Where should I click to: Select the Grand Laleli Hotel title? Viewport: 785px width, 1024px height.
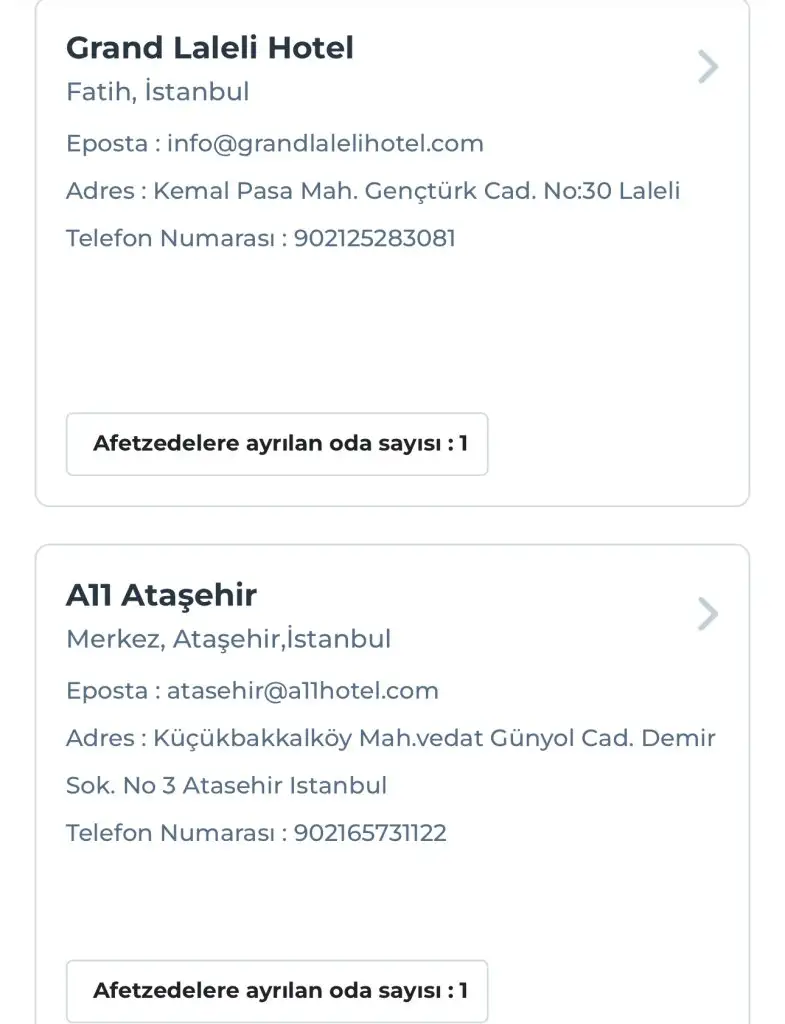tap(210, 47)
